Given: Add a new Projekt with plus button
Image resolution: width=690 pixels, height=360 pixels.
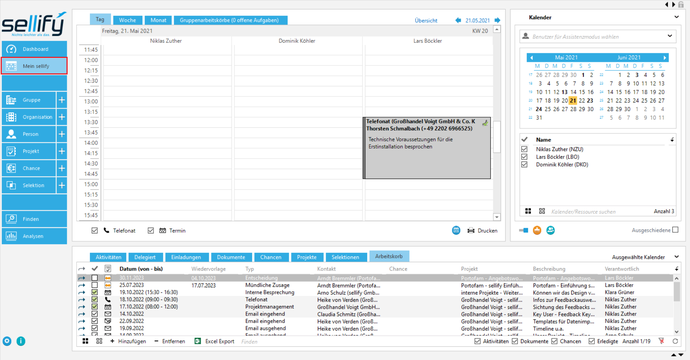Looking at the screenshot, I should coord(62,151).
